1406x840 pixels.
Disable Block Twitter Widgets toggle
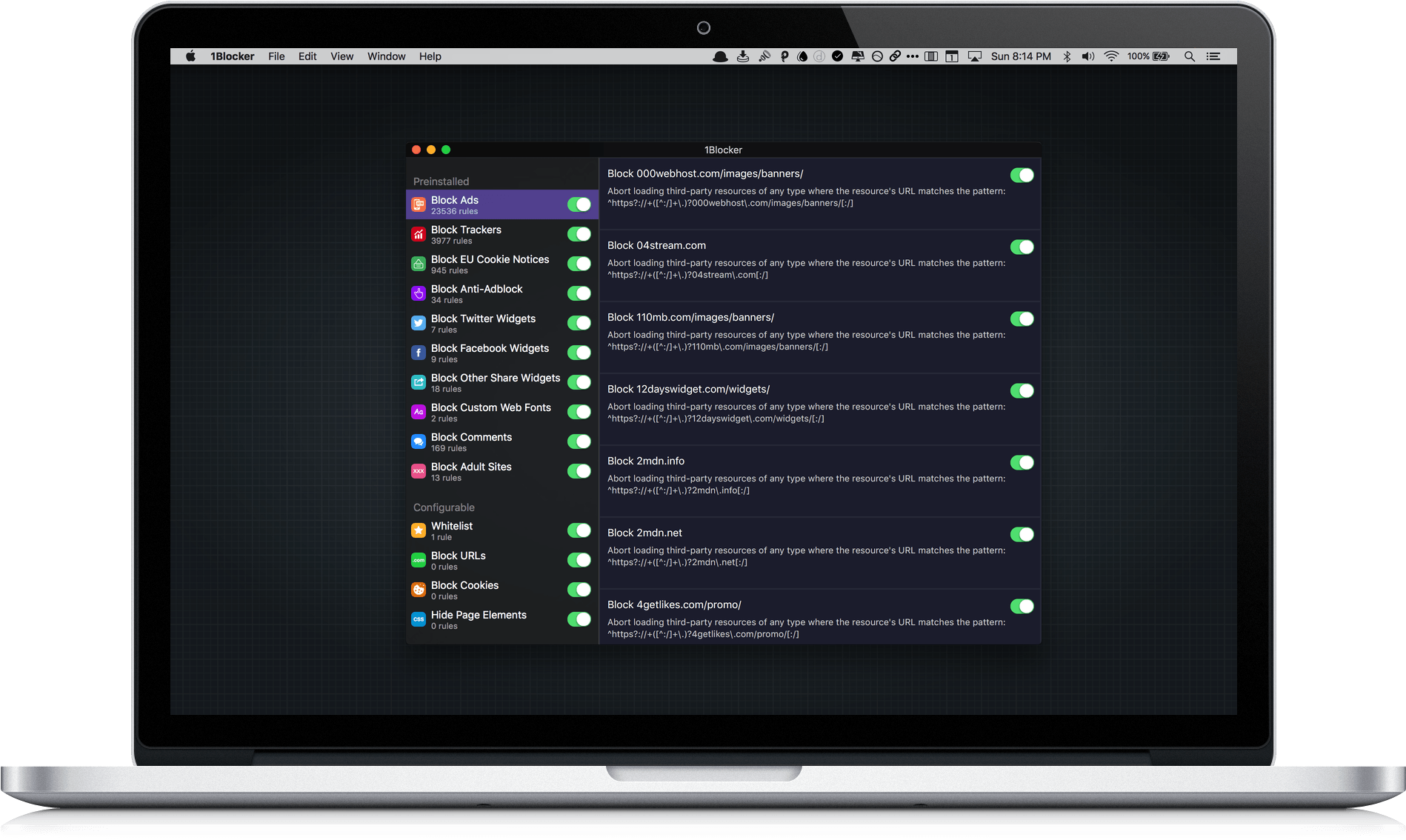coord(579,323)
